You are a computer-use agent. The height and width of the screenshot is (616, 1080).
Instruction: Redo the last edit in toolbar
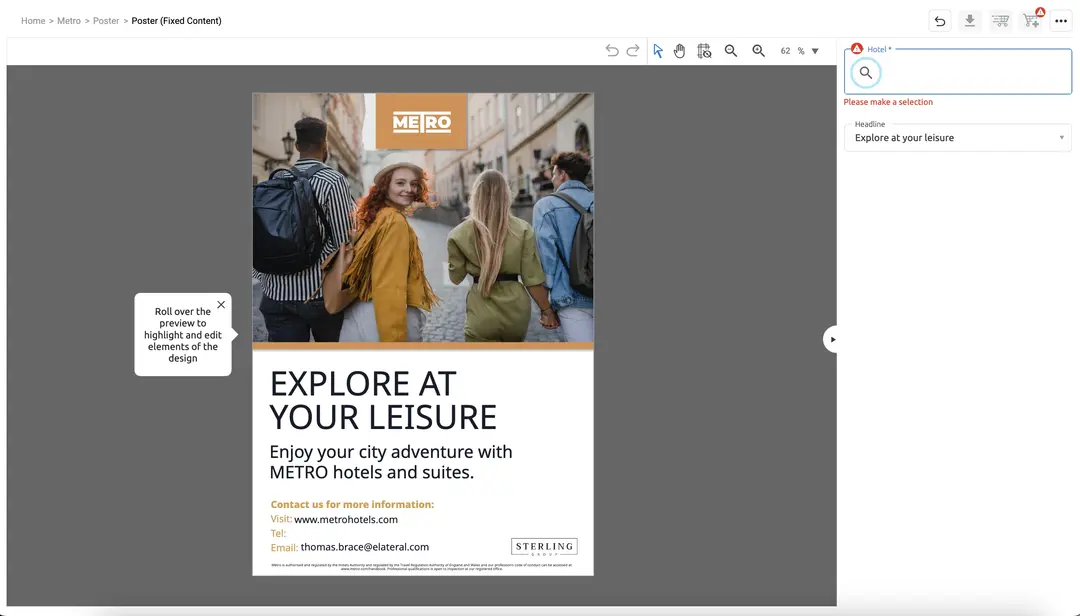[633, 51]
